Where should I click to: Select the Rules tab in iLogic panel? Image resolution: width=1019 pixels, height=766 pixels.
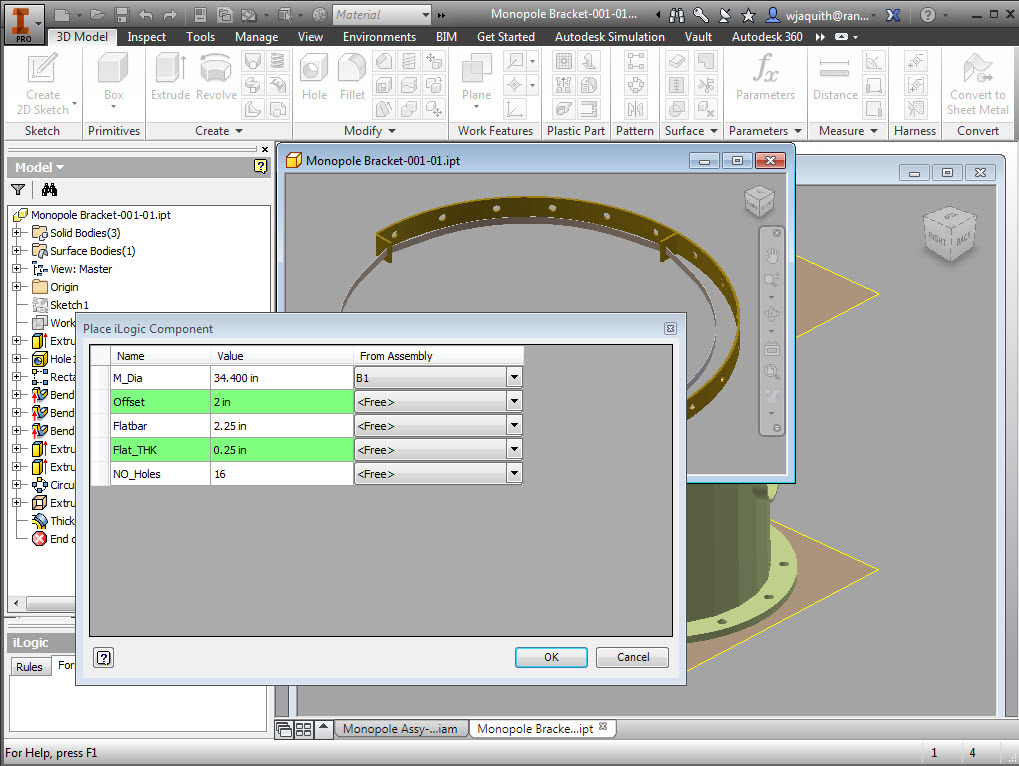[29, 667]
